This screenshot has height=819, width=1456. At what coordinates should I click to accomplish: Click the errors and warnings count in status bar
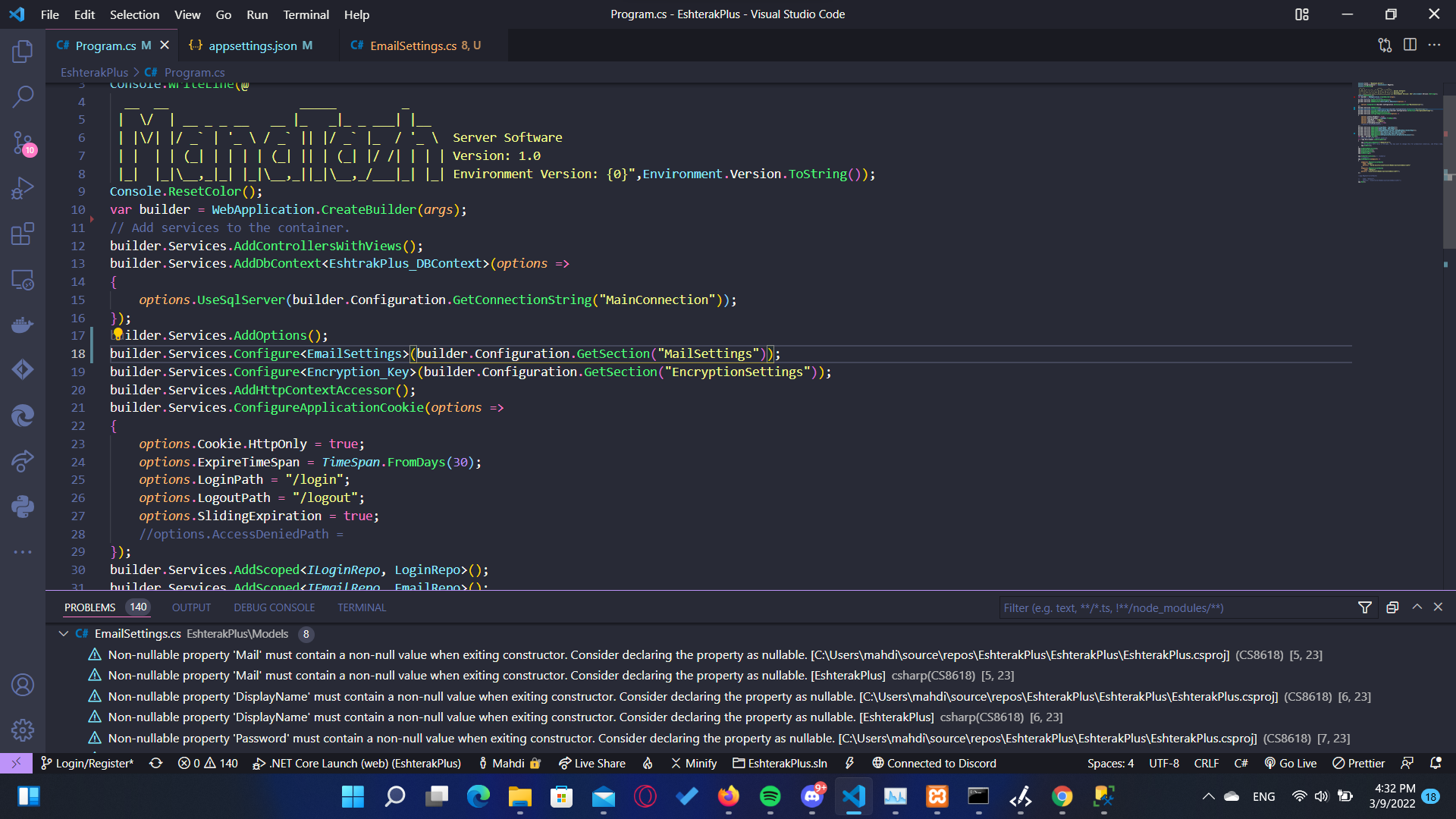208,763
